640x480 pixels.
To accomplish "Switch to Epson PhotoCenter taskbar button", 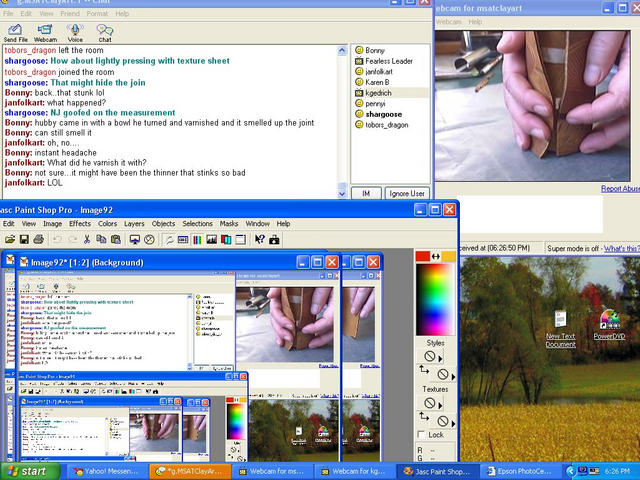I will pyautogui.click(x=520, y=471).
